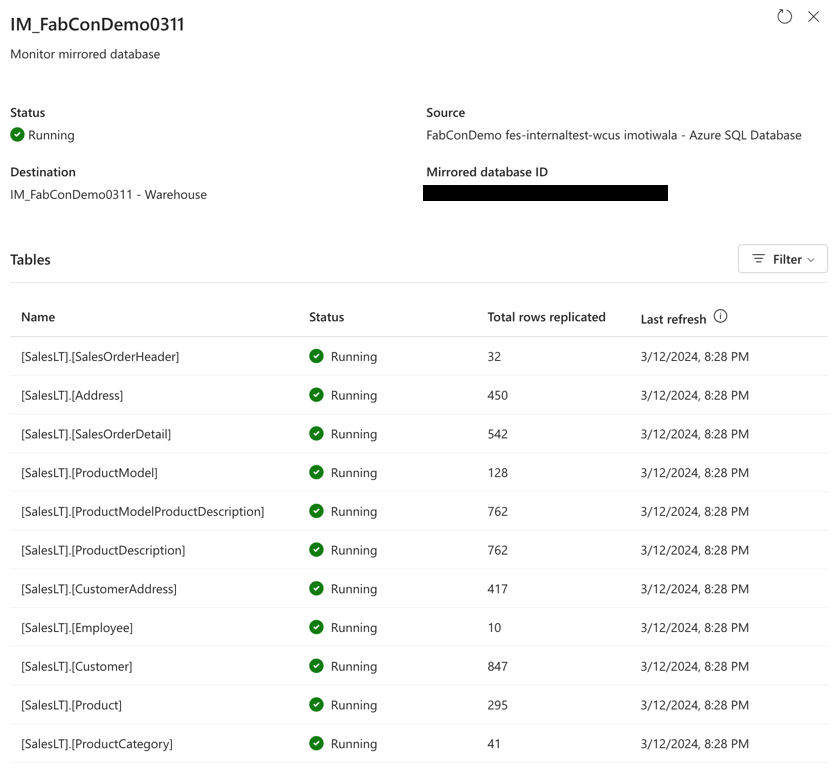Click the 762 value in ProductDescription row
Screen dimensions: 834x779
pos(498,551)
